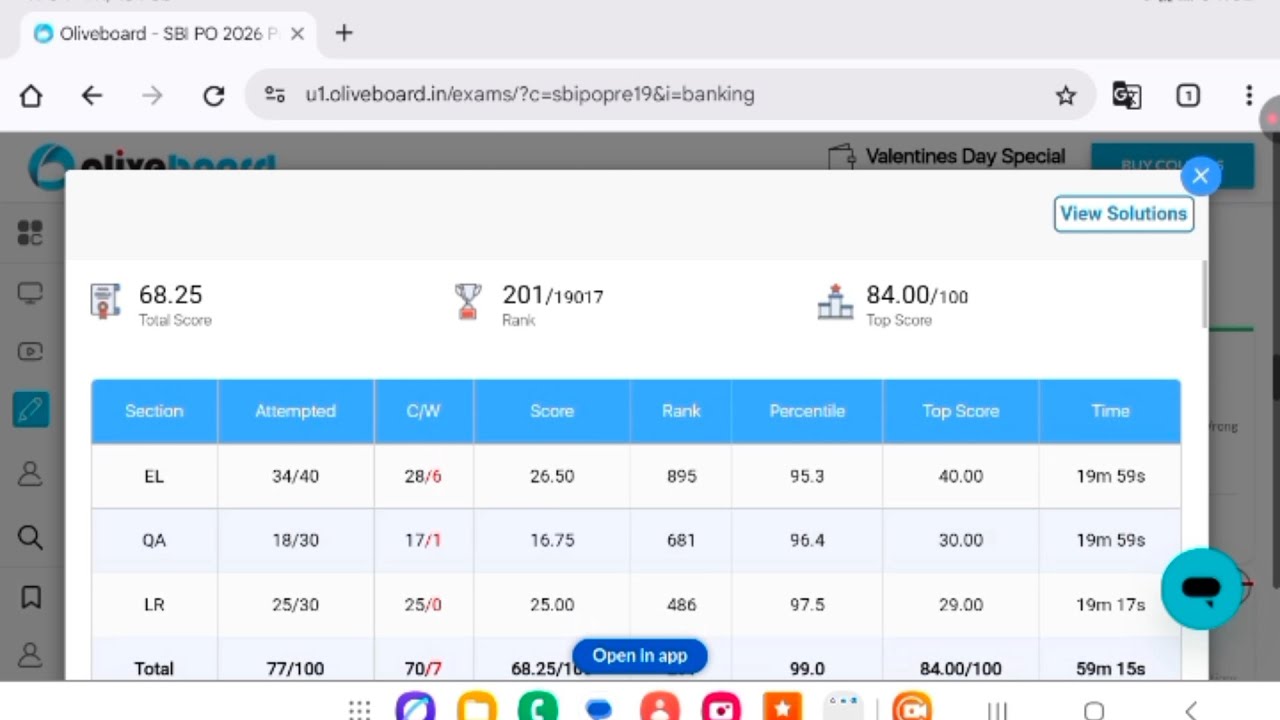Tap the browser home icon

31,95
